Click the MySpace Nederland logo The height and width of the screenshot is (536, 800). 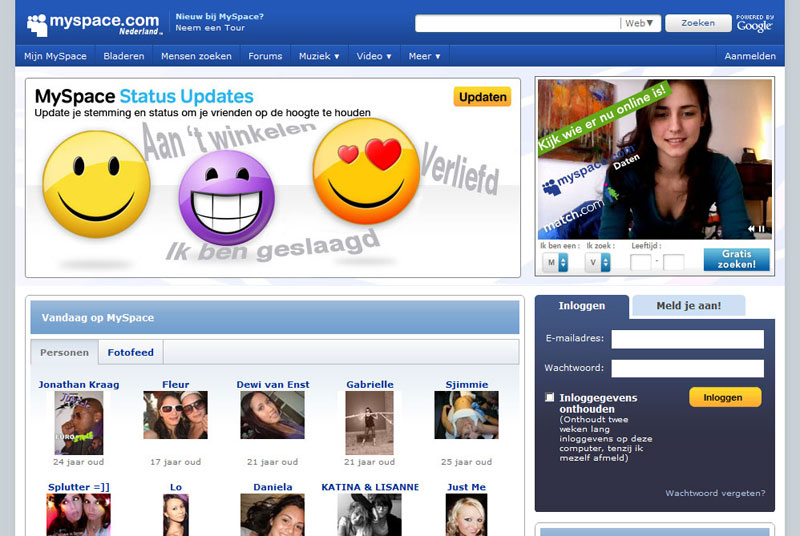click(92, 24)
